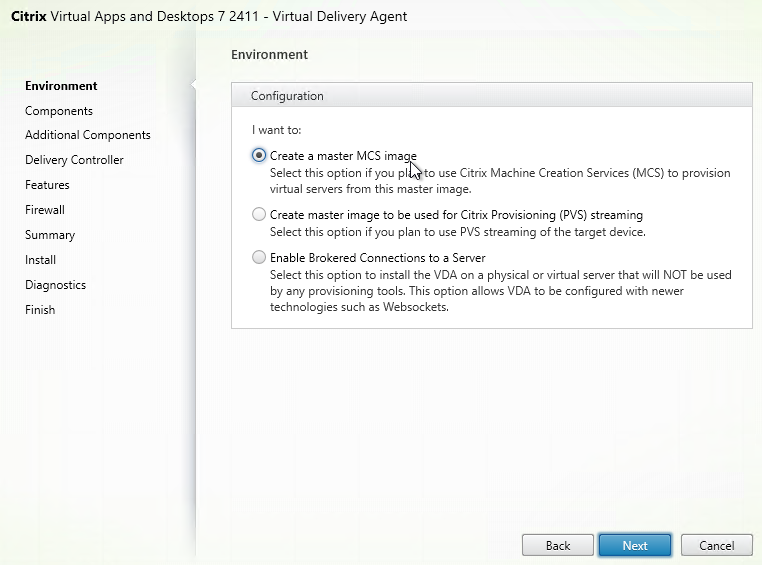Click the Create a master MCS image label

coord(343,156)
